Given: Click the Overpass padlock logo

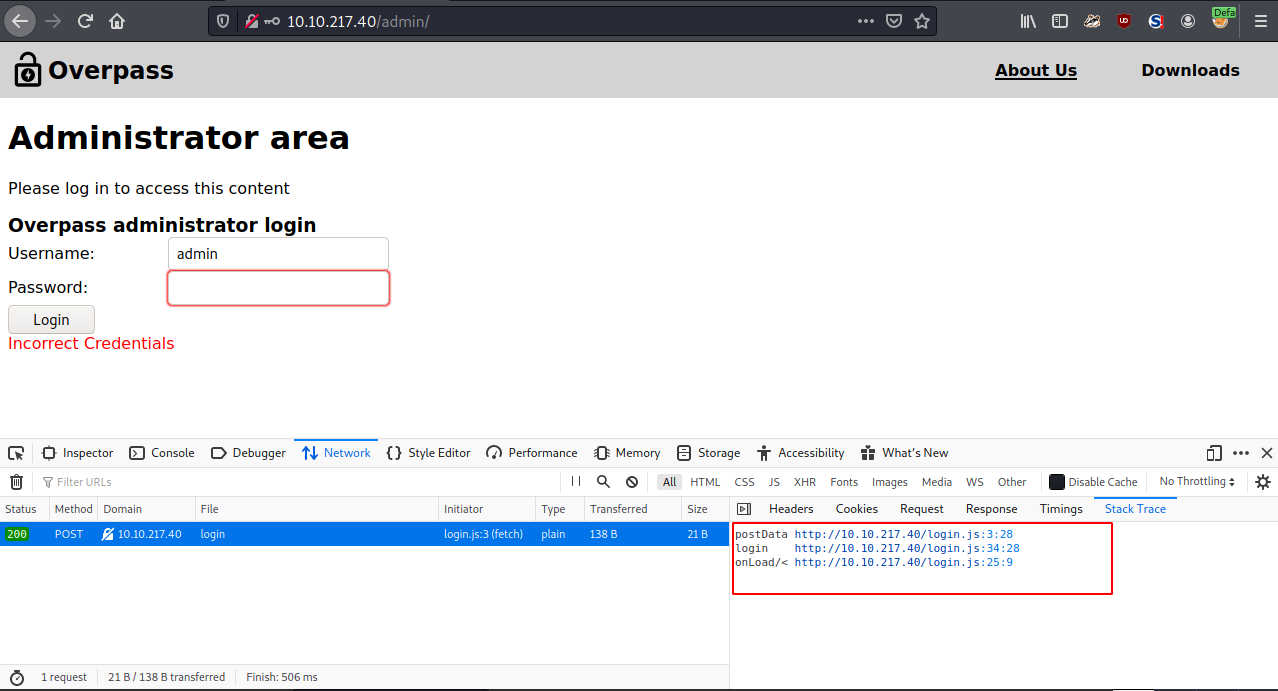Looking at the screenshot, I should (x=28, y=70).
